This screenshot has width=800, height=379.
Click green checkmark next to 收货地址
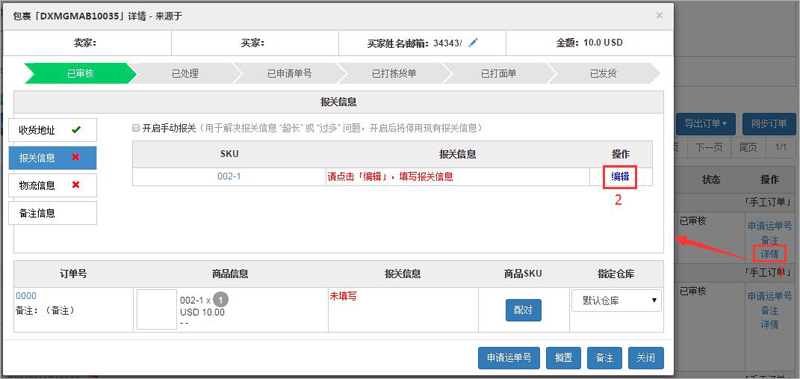tap(76, 130)
